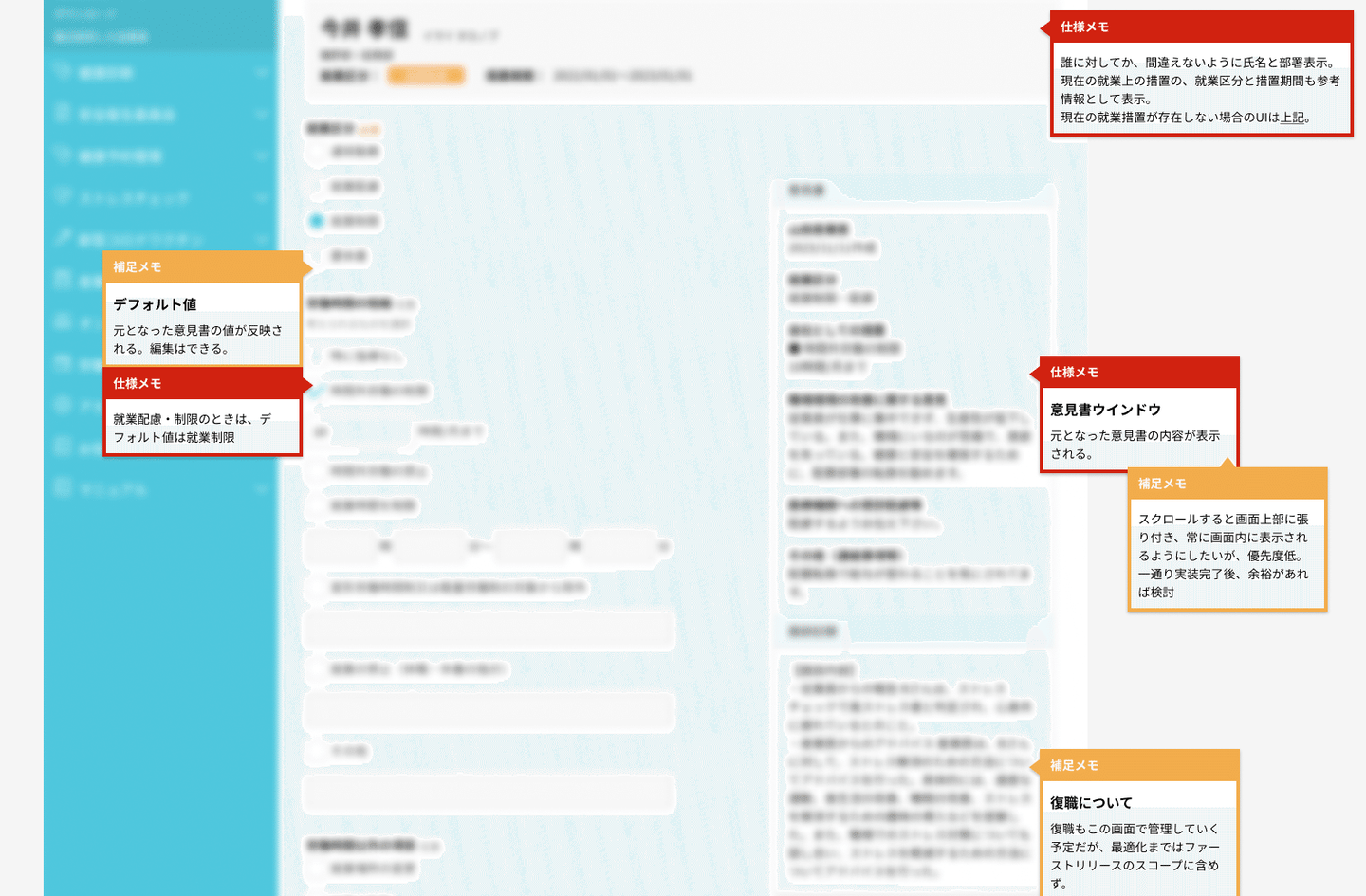The image size is (1366, 896).
Task: Select the blue-filled radio button option
Action: (x=316, y=221)
